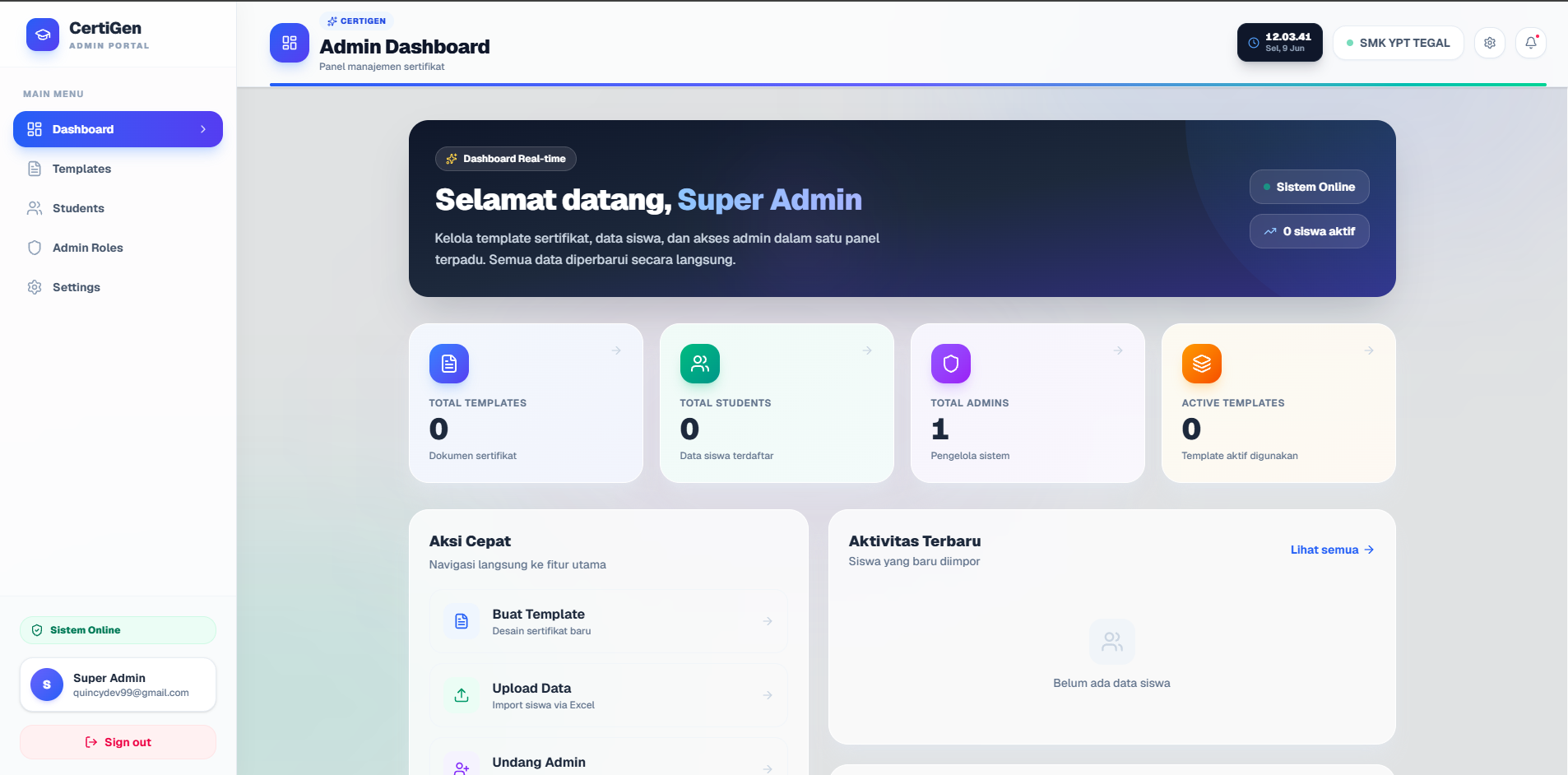Open the Total Admins card arrow
Screen dimensions: 1568x775
[x=1118, y=350]
